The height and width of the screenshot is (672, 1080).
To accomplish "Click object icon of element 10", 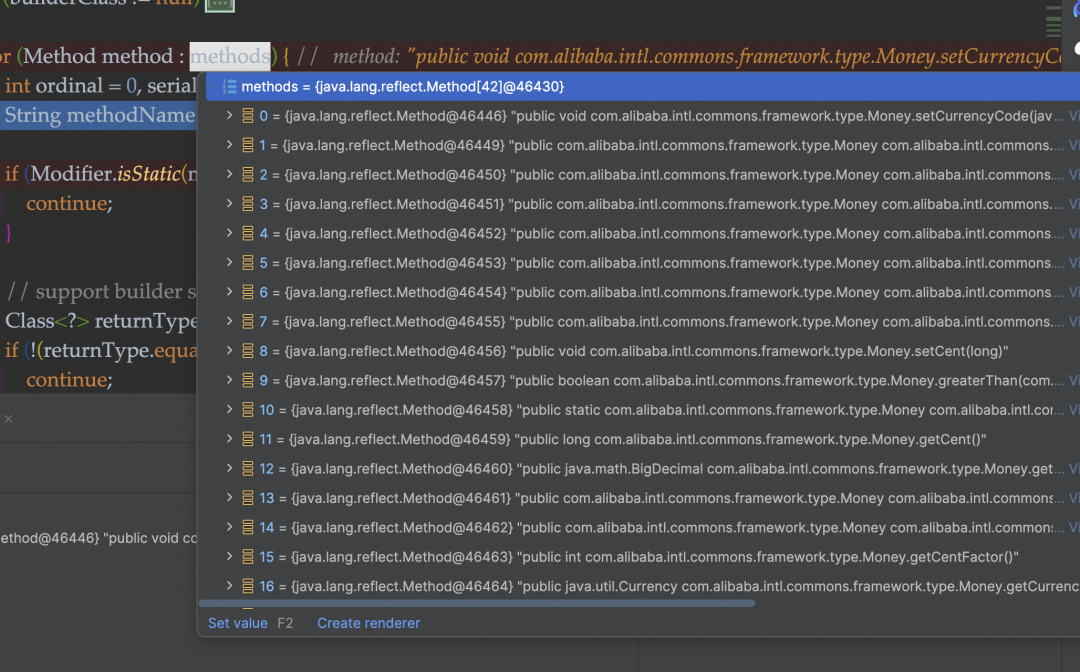I will point(248,410).
